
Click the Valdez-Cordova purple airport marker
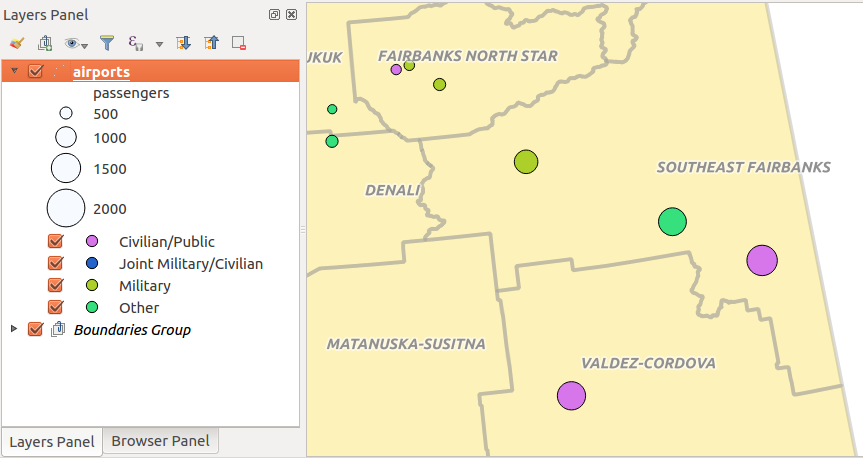[x=571, y=395]
